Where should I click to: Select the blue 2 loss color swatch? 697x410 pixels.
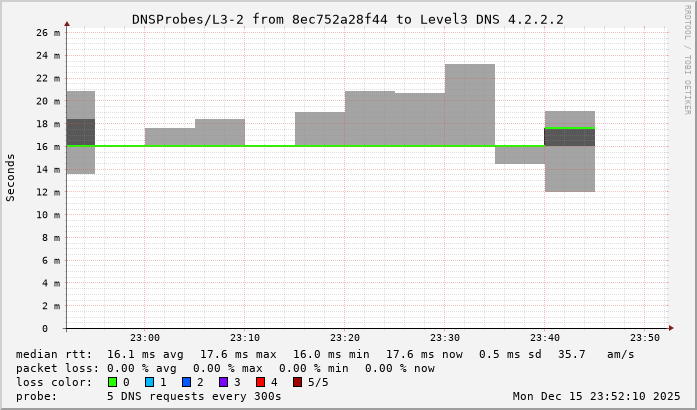(x=186, y=382)
